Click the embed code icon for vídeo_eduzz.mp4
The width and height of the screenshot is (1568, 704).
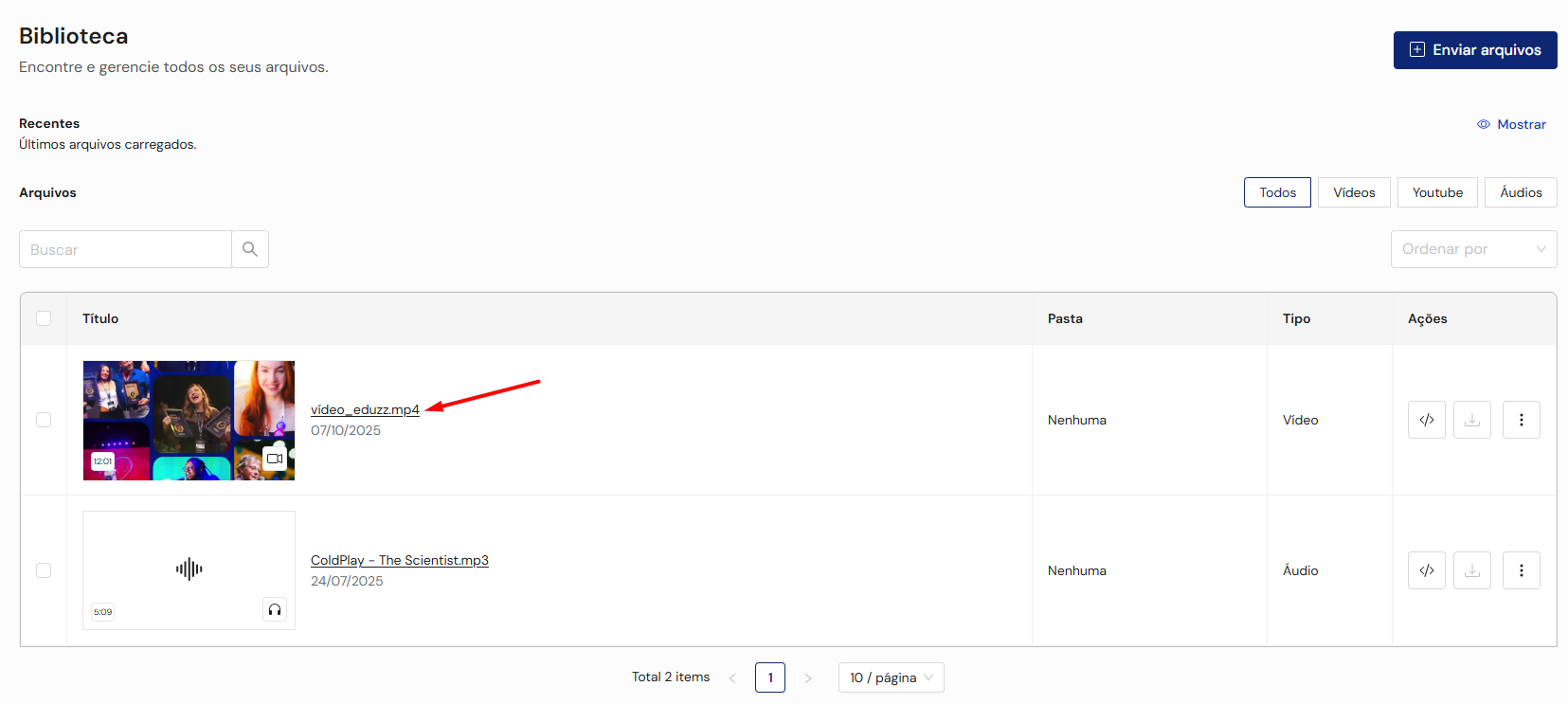(x=1426, y=420)
